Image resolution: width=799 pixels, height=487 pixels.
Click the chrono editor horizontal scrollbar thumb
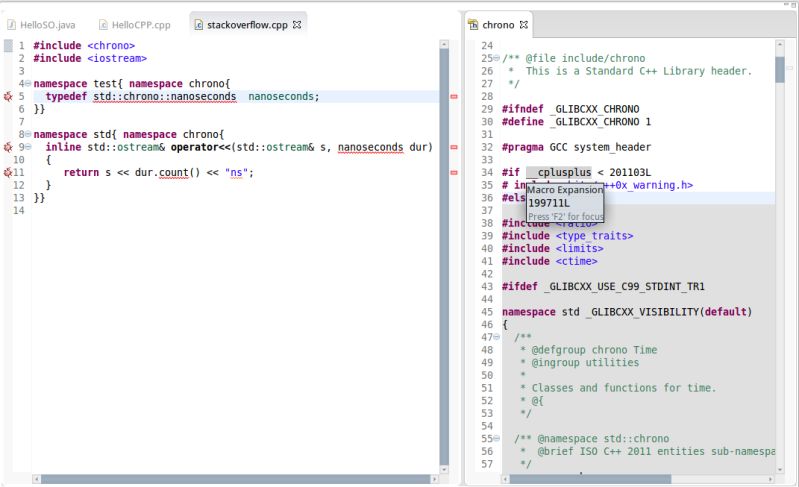pos(590,479)
